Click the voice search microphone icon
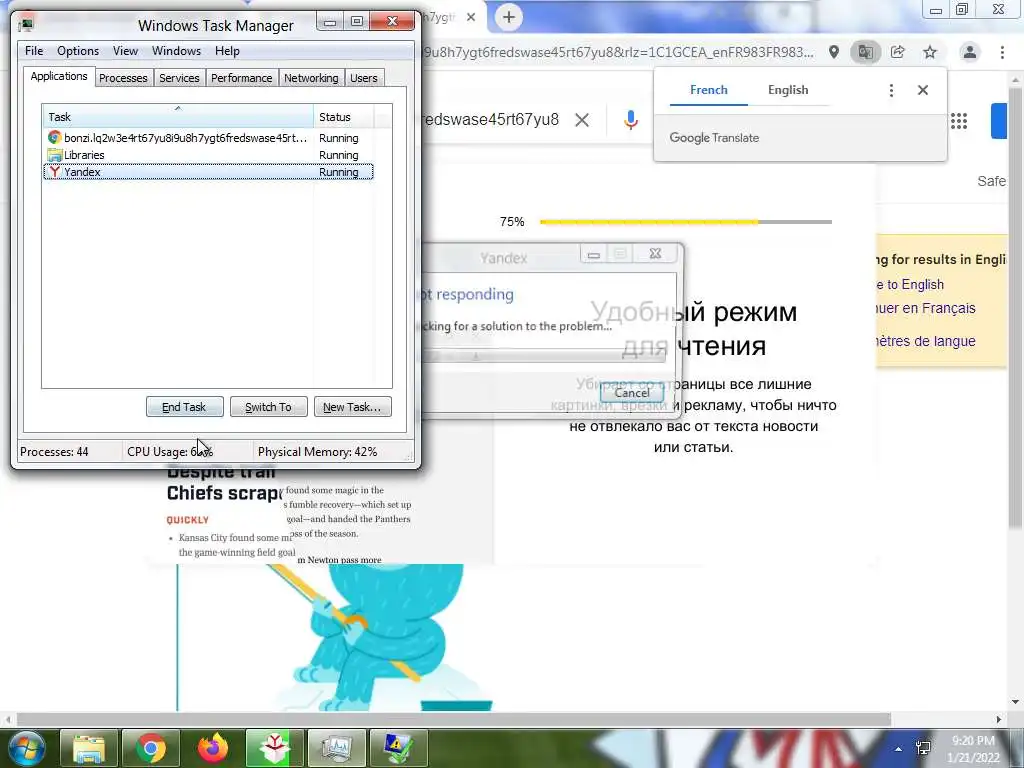Viewport: 1024px width, 768px height. [630, 120]
